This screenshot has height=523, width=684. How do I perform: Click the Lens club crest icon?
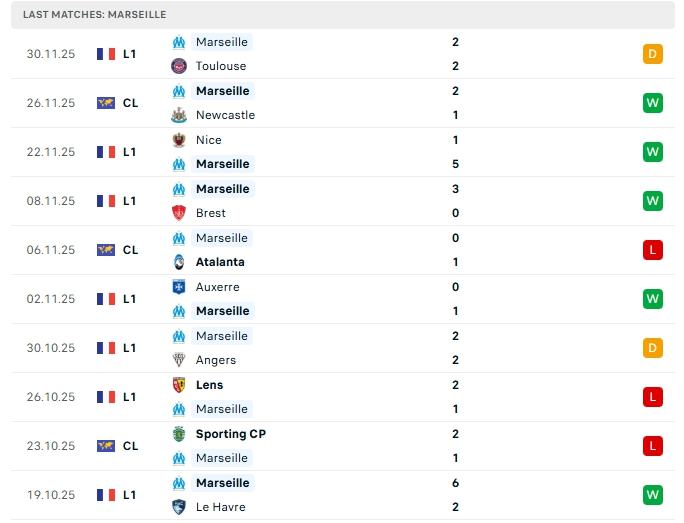point(179,385)
